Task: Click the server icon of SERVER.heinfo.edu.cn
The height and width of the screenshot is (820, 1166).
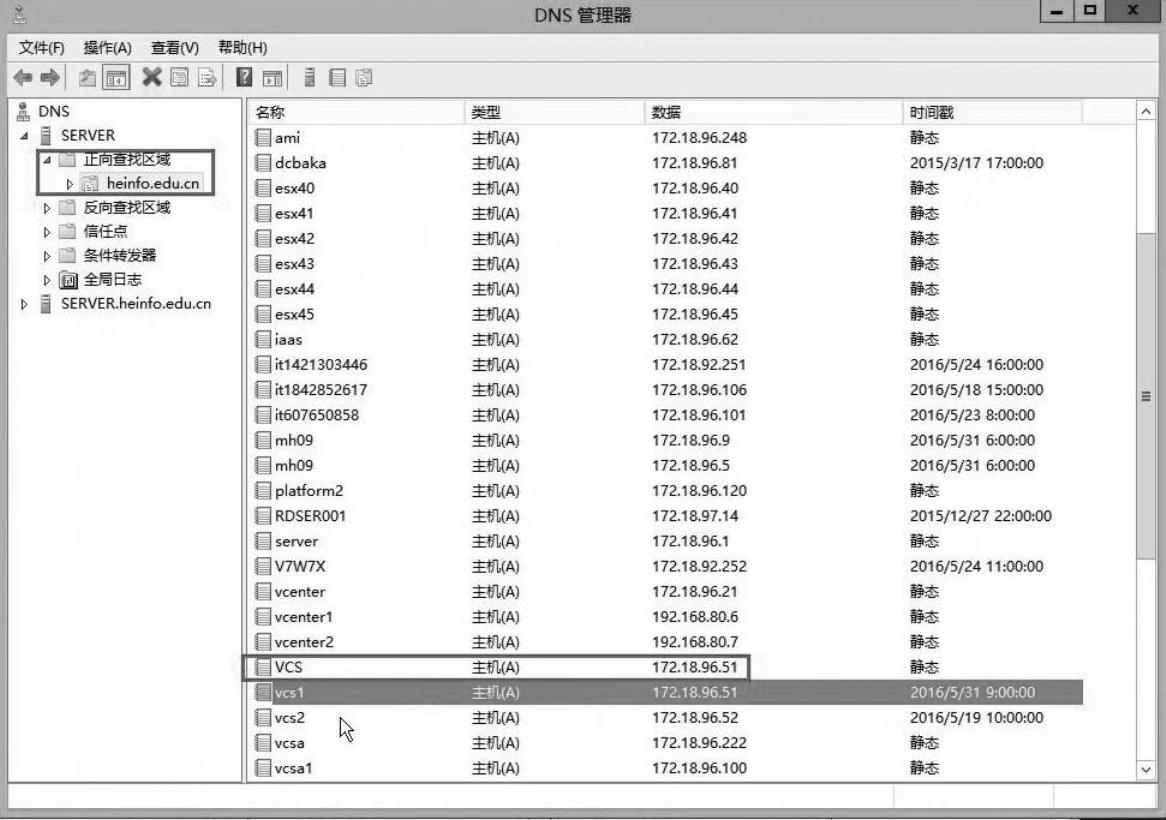Action: pyautogui.click(x=46, y=304)
